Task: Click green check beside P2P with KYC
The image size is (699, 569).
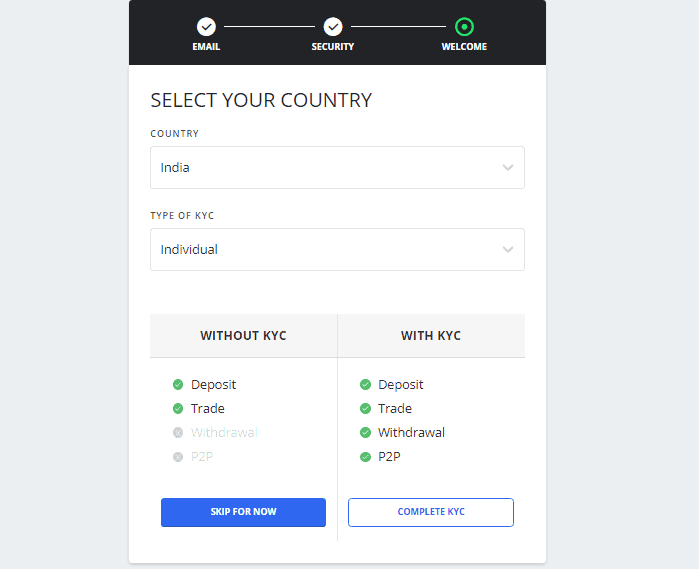Action: [x=366, y=457]
